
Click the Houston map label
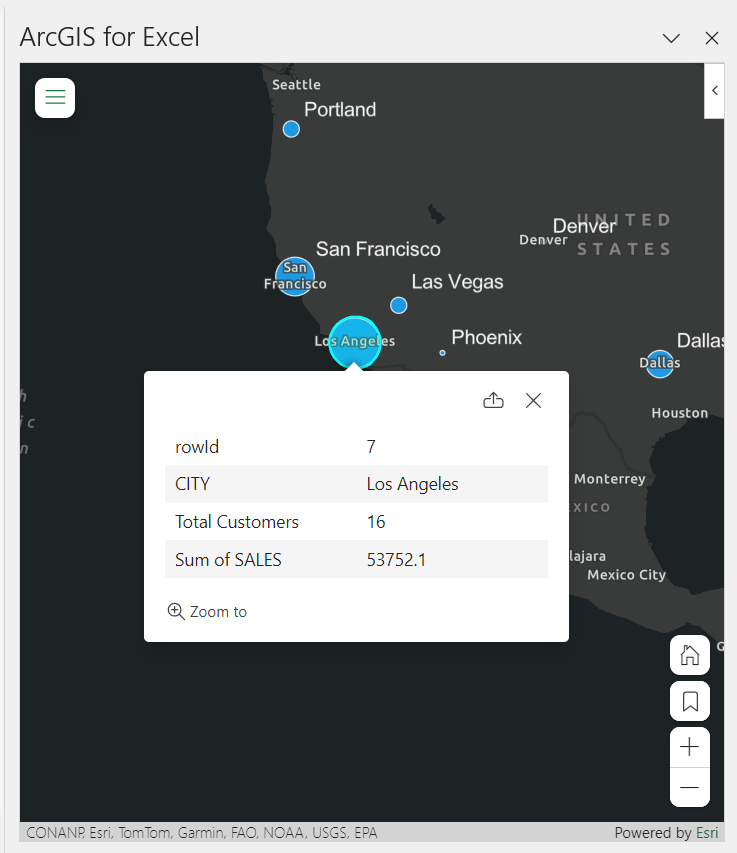(680, 413)
